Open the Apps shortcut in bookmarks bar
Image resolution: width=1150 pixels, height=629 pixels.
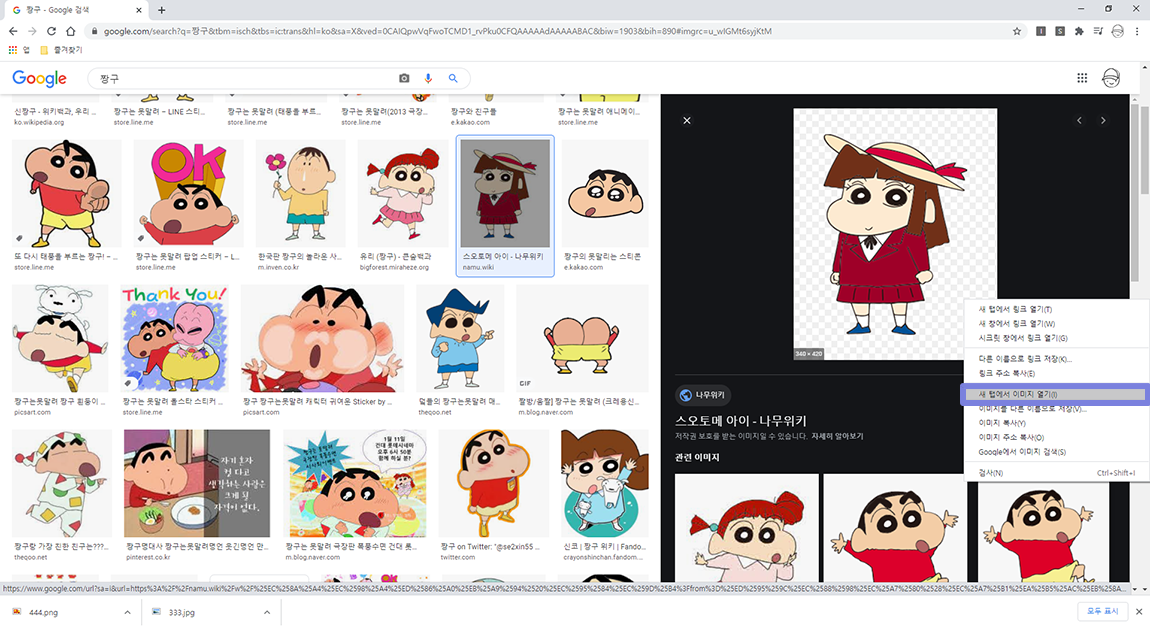coord(18,50)
